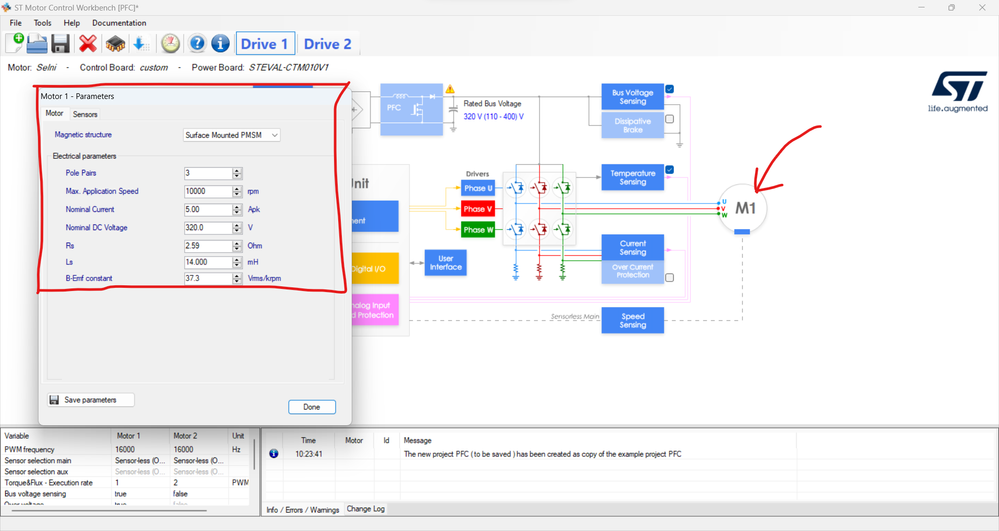Click the Done button

point(312,407)
